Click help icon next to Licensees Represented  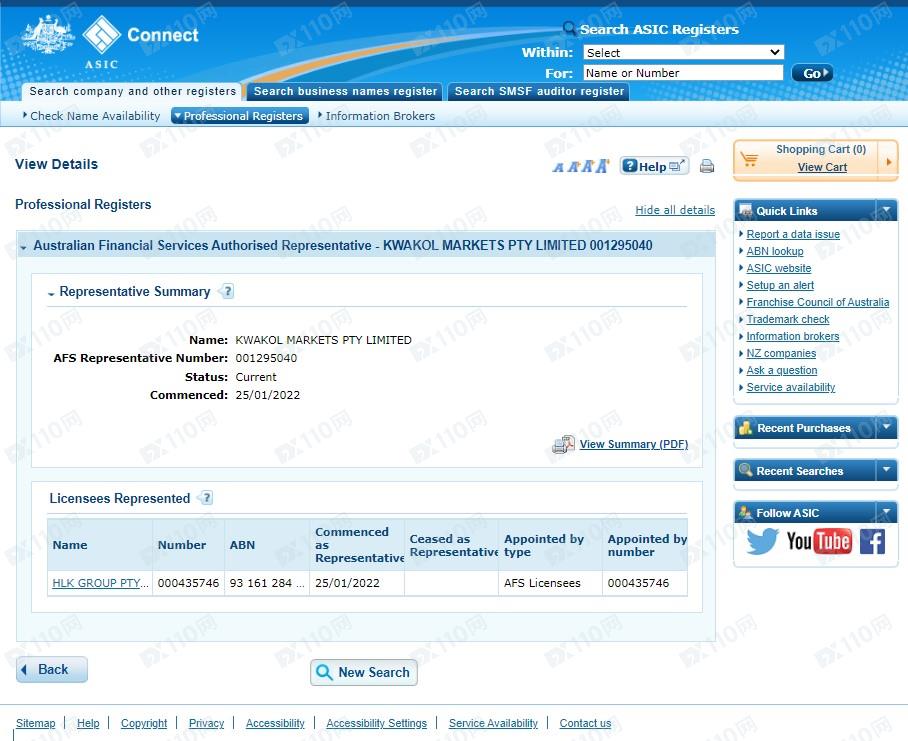(205, 498)
